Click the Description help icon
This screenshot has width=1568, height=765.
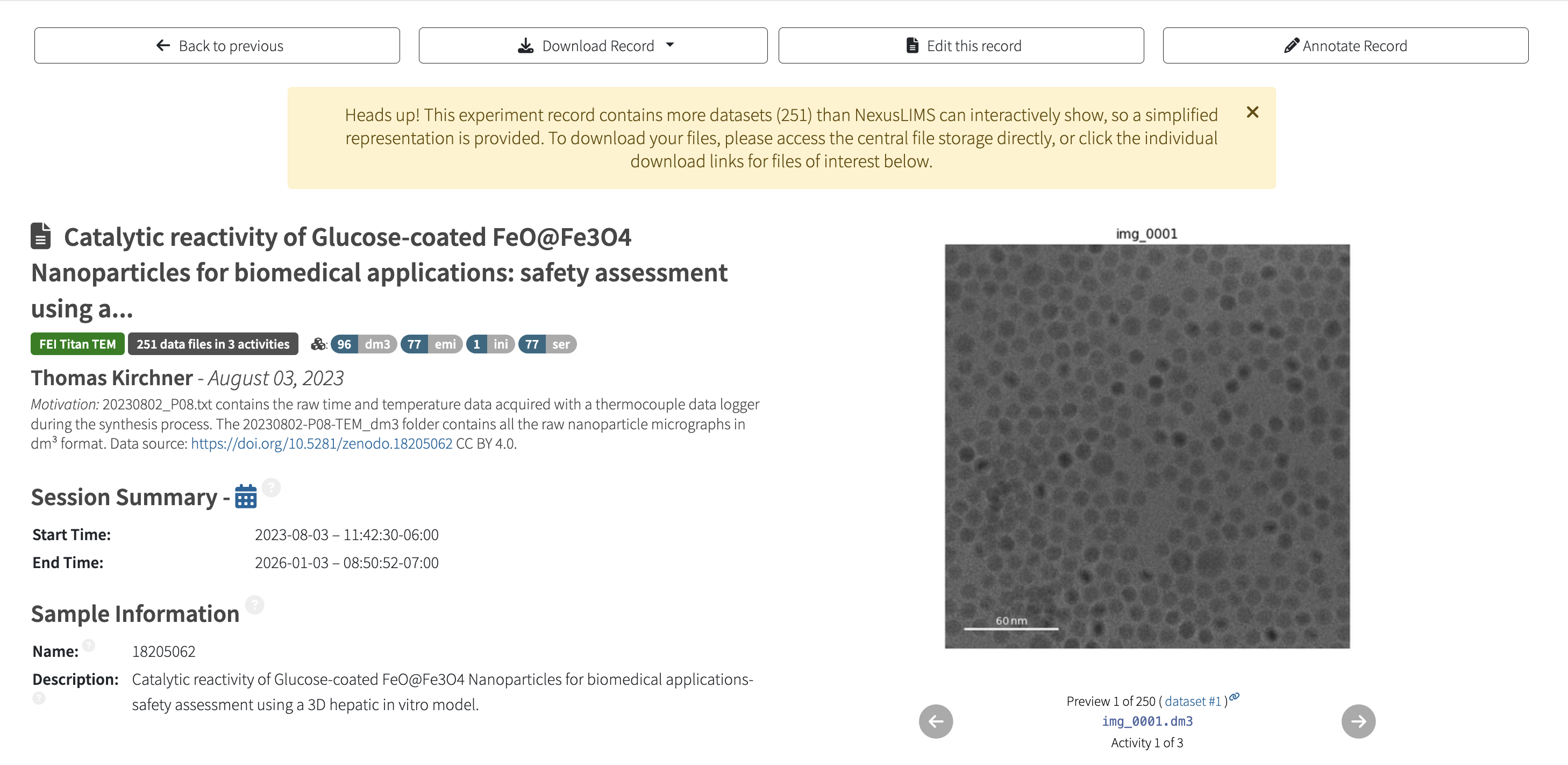(x=39, y=698)
